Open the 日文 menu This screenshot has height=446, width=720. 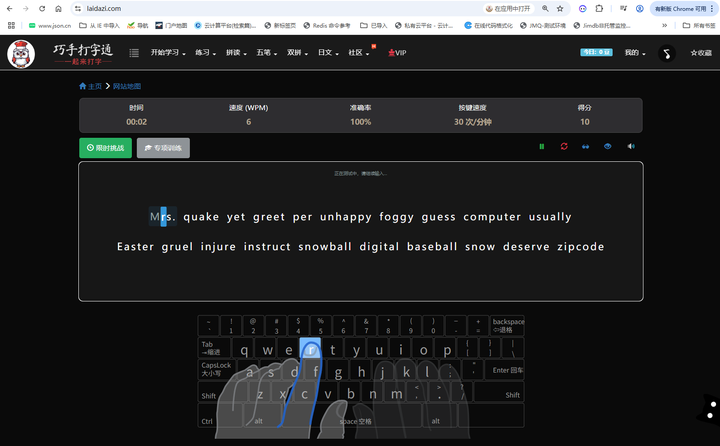click(327, 53)
